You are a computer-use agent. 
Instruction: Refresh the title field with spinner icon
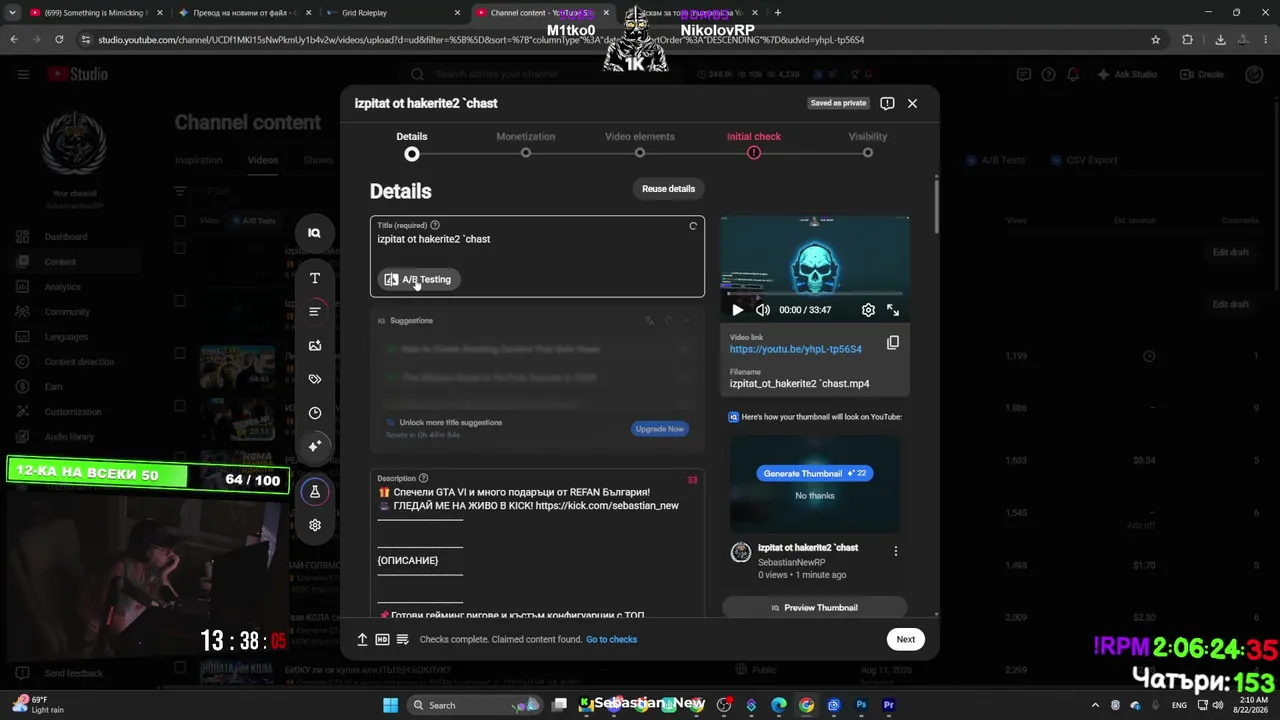coord(692,226)
